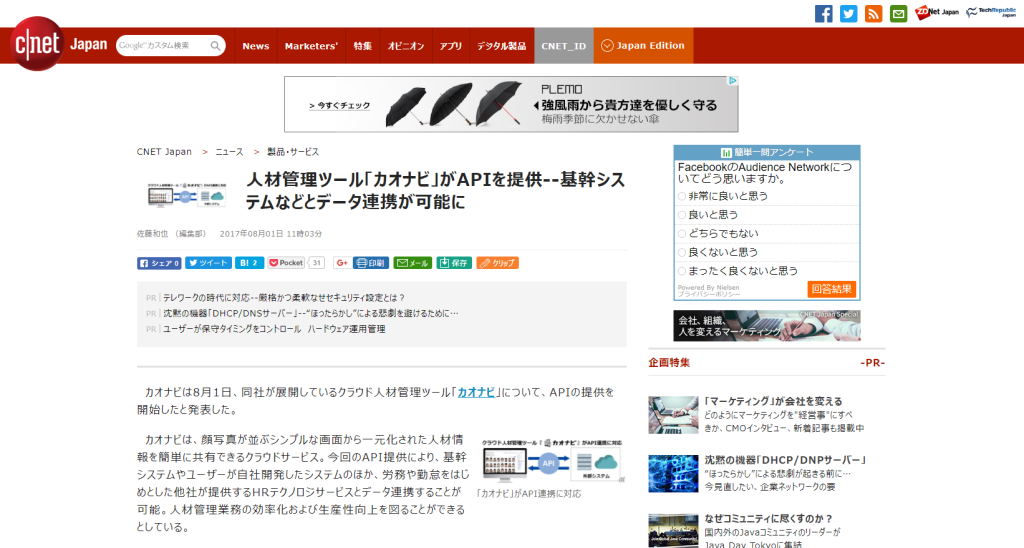The image size is (1024, 548).
Task: Open the Facebook icon in header
Action: 824,14
